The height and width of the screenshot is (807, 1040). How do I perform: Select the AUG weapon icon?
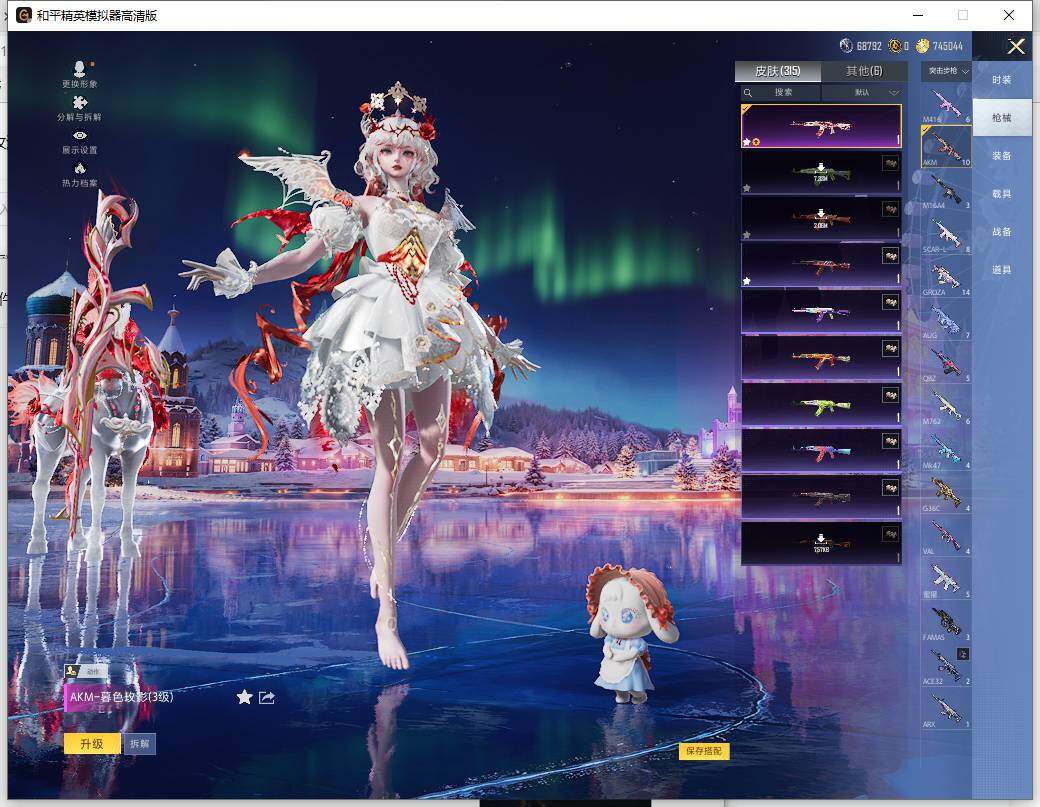[x=946, y=320]
